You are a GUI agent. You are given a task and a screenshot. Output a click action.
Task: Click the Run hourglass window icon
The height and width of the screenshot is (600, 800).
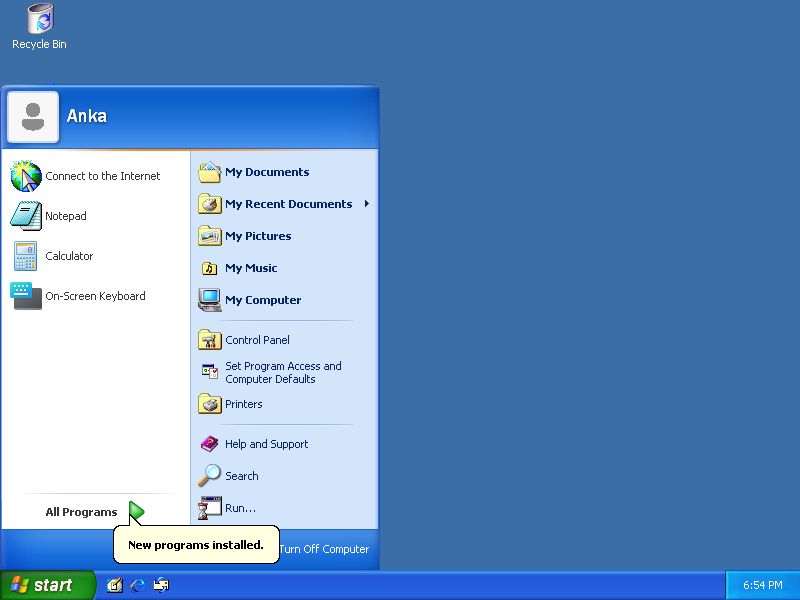210,508
